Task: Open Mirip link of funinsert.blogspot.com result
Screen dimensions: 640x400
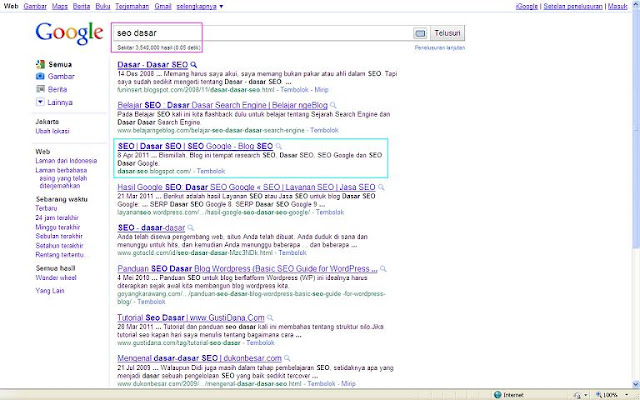Action: click(x=322, y=90)
